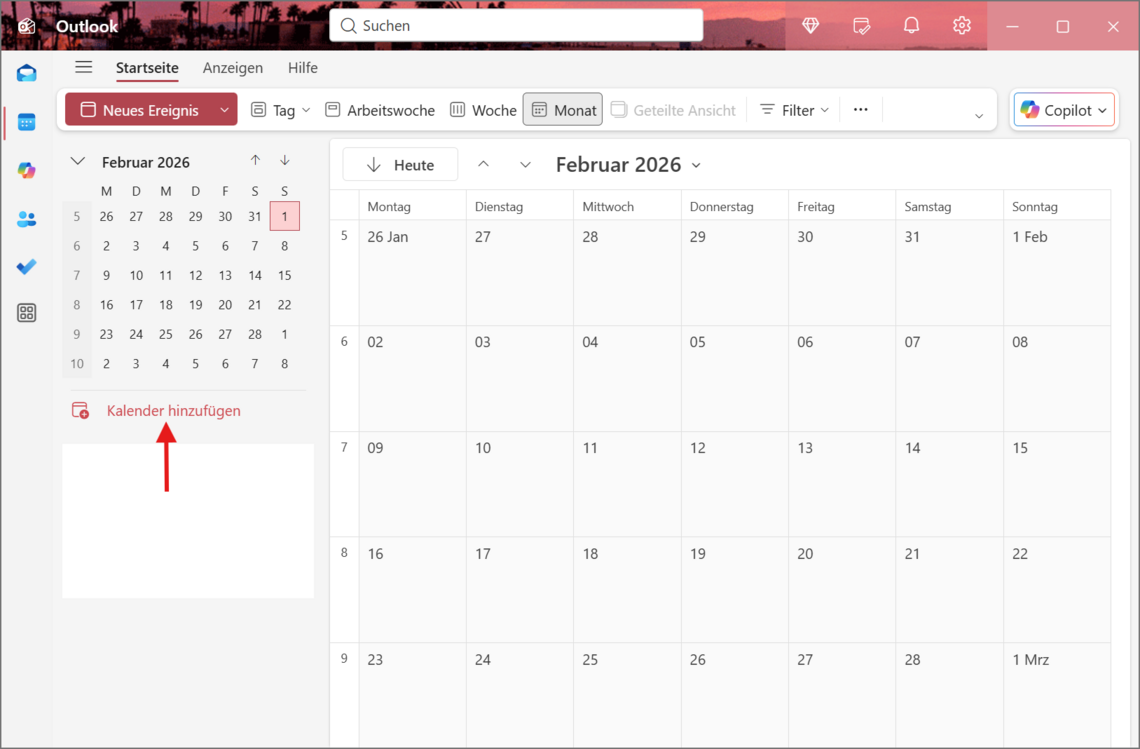Switch to Arbeitswoche view
The width and height of the screenshot is (1140, 749).
point(380,110)
